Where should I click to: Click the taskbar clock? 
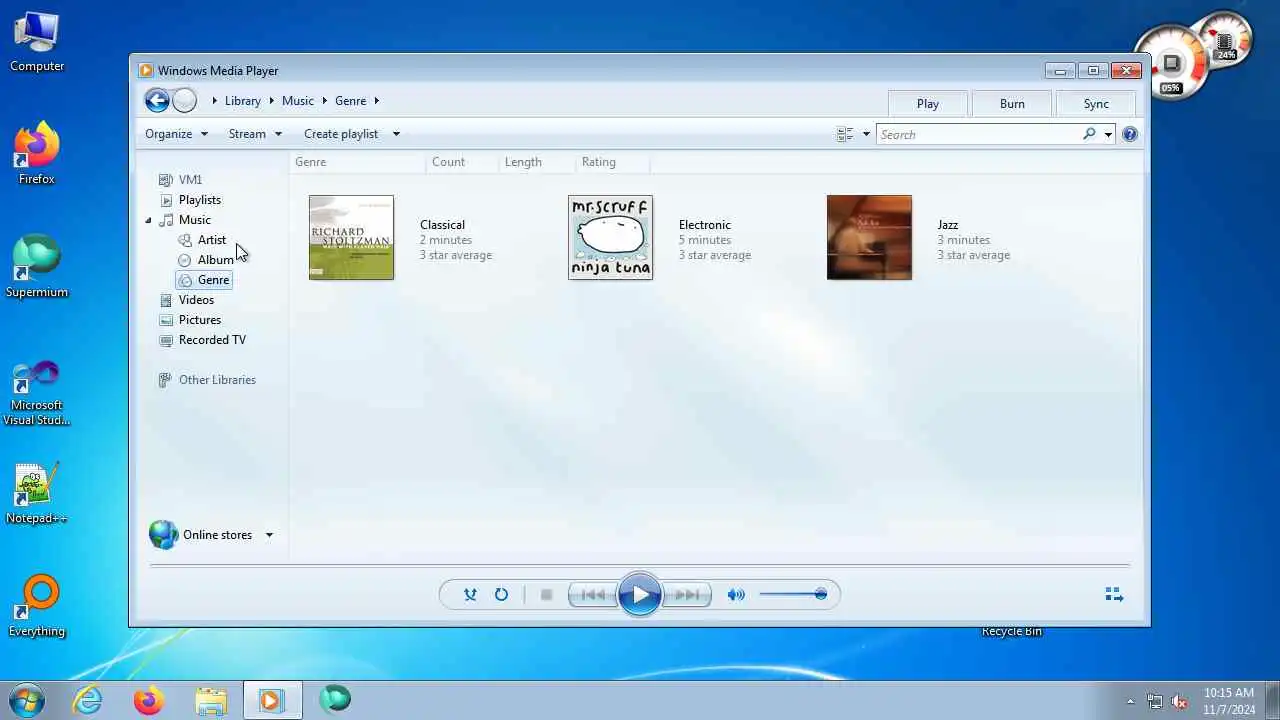[x=1229, y=701]
